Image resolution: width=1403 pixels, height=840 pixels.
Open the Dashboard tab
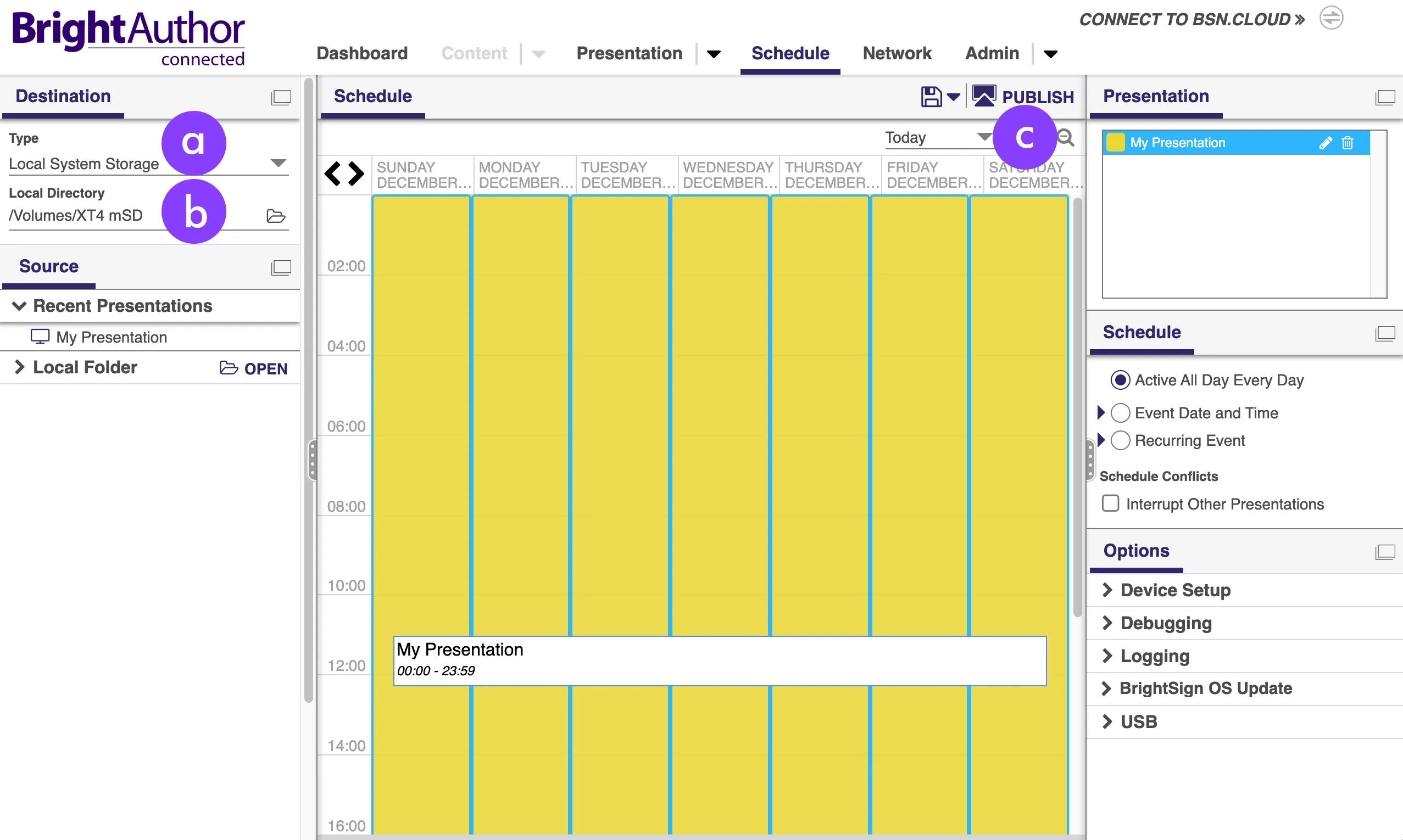tap(362, 53)
